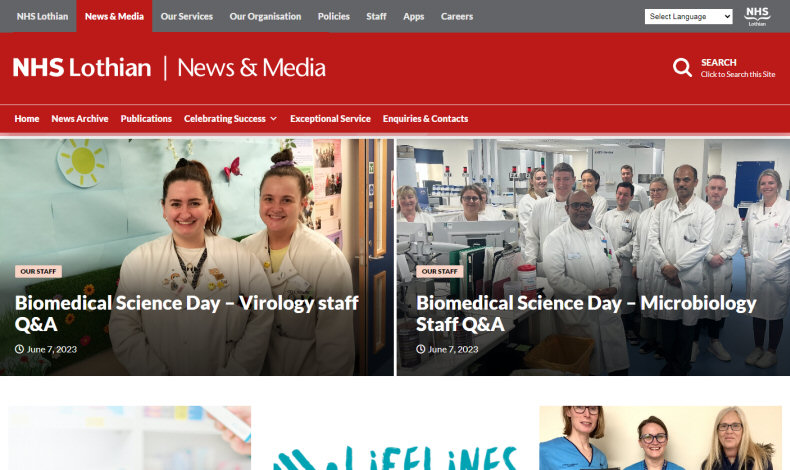Click the Publications navigation link

pos(146,119)
